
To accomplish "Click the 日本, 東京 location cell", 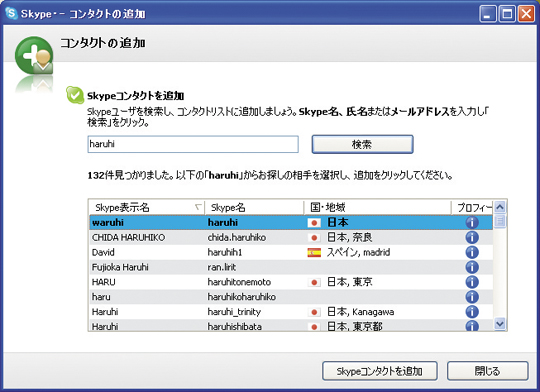I will coord(350,282).
